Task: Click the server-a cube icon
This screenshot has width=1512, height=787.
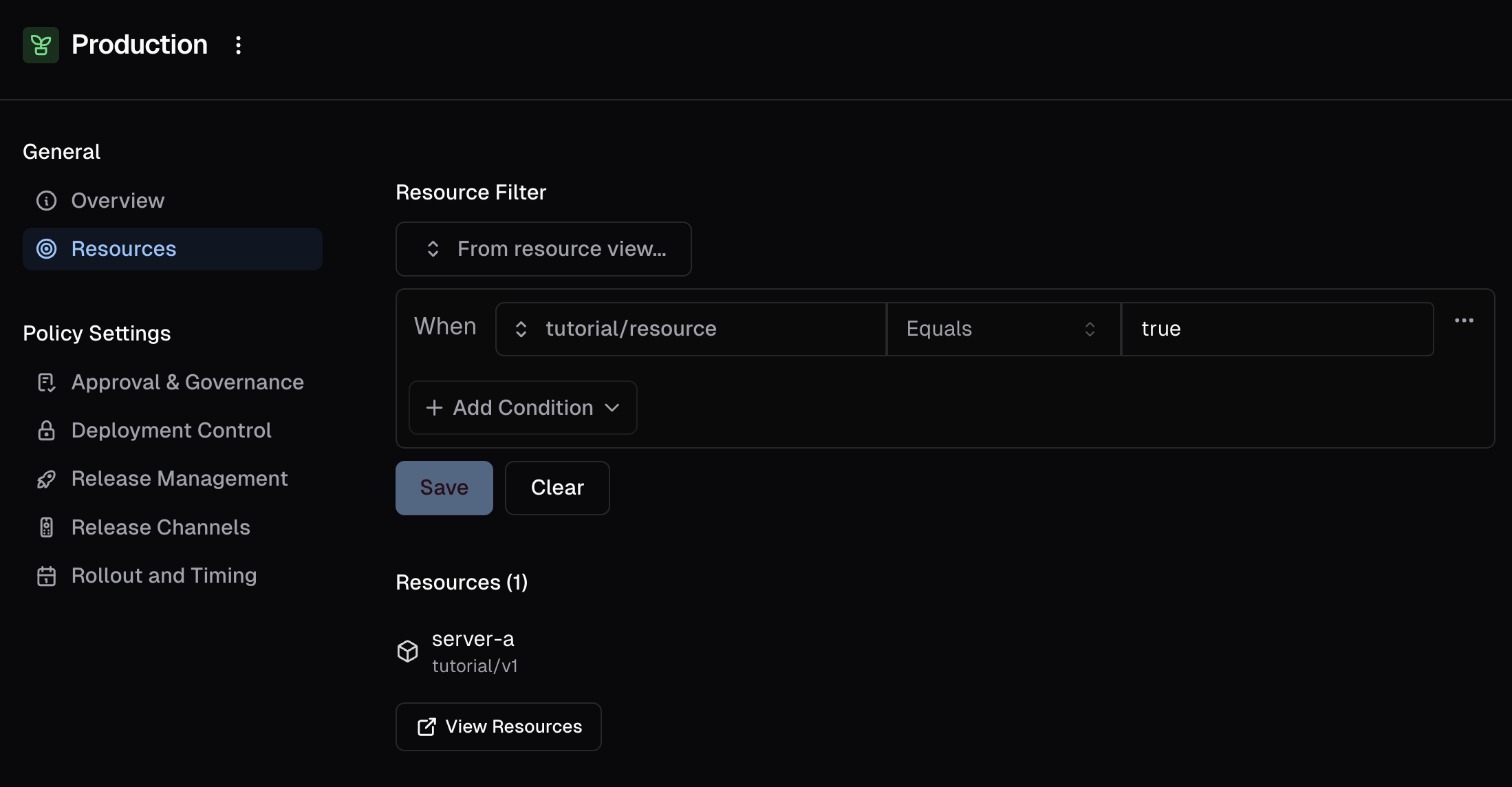Action: tap(407, 651)
